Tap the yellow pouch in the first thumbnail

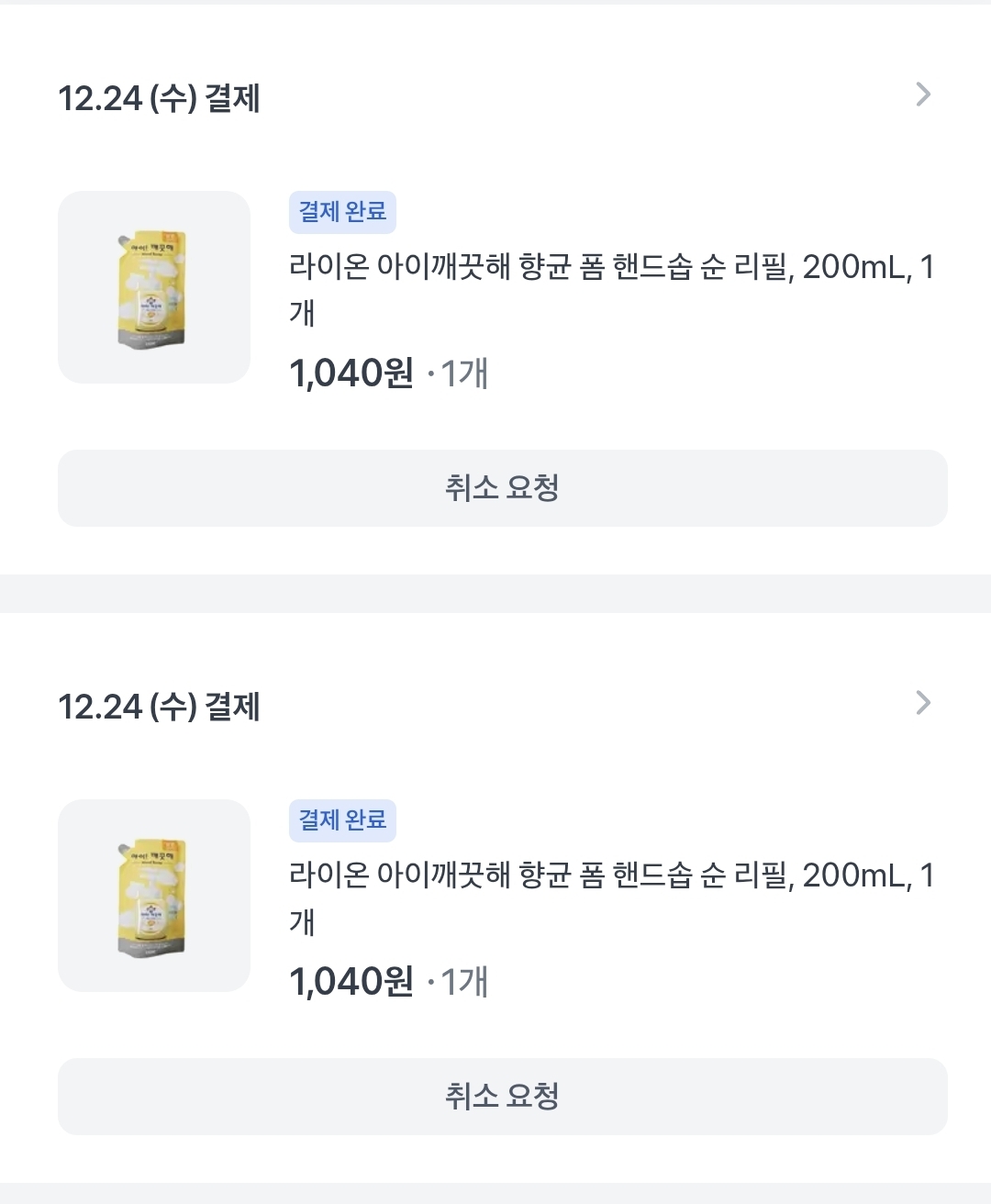[152, 287]
